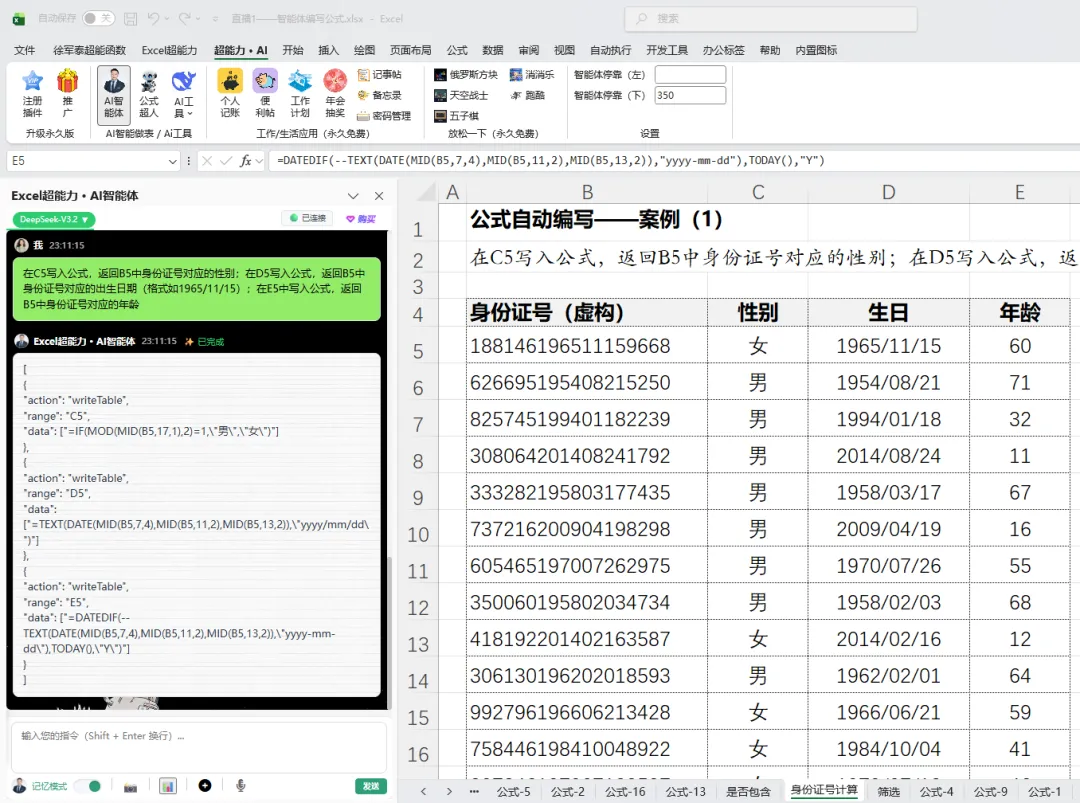Launch the 年会抽奖 lottery tool

335,93
